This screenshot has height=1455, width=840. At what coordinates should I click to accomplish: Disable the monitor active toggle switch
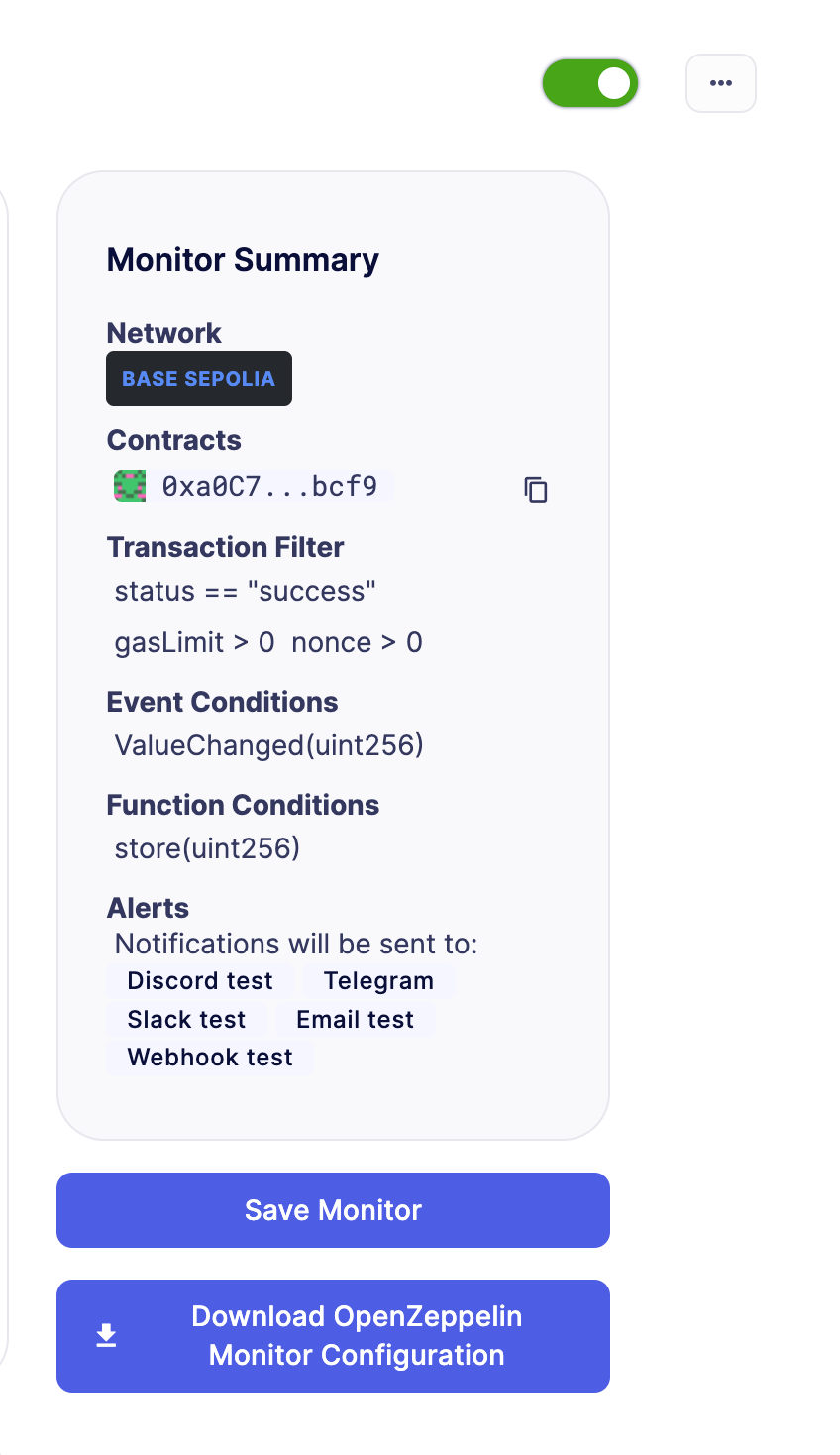point(589,83)
